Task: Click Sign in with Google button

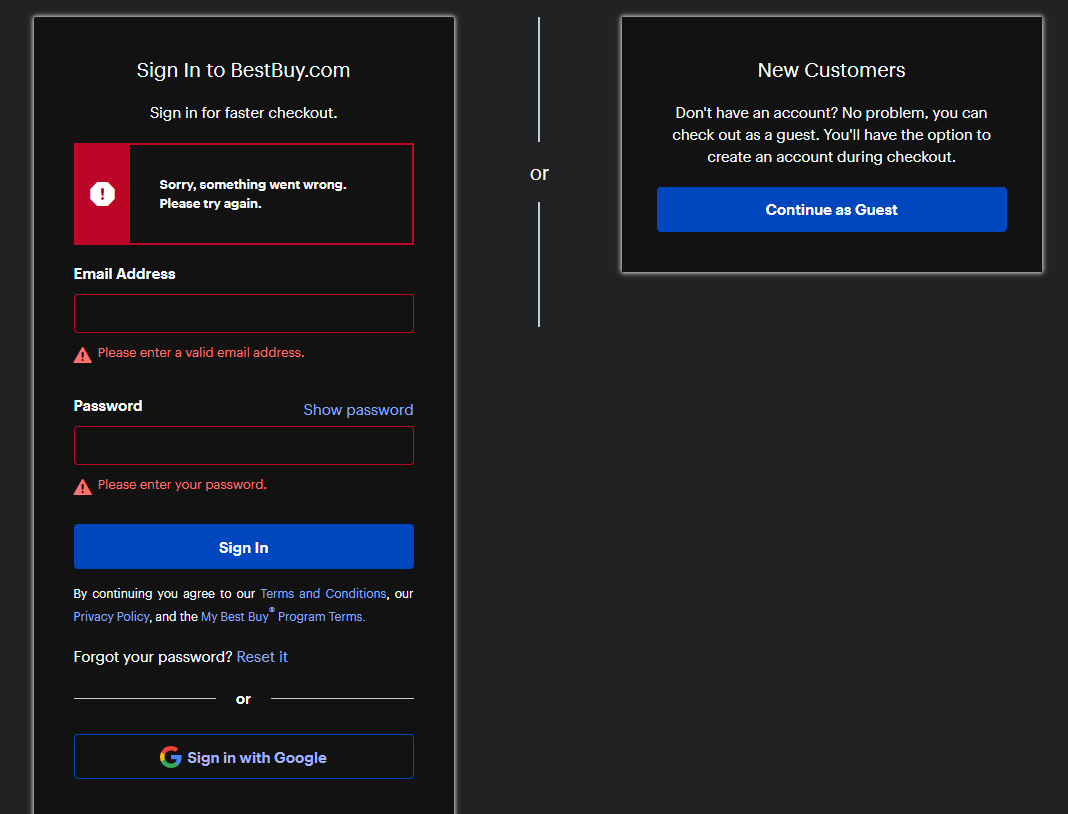Action: 244,756
